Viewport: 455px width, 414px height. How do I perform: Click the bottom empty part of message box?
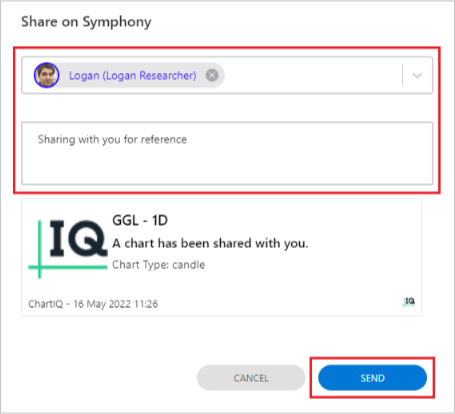pos(227,170)
